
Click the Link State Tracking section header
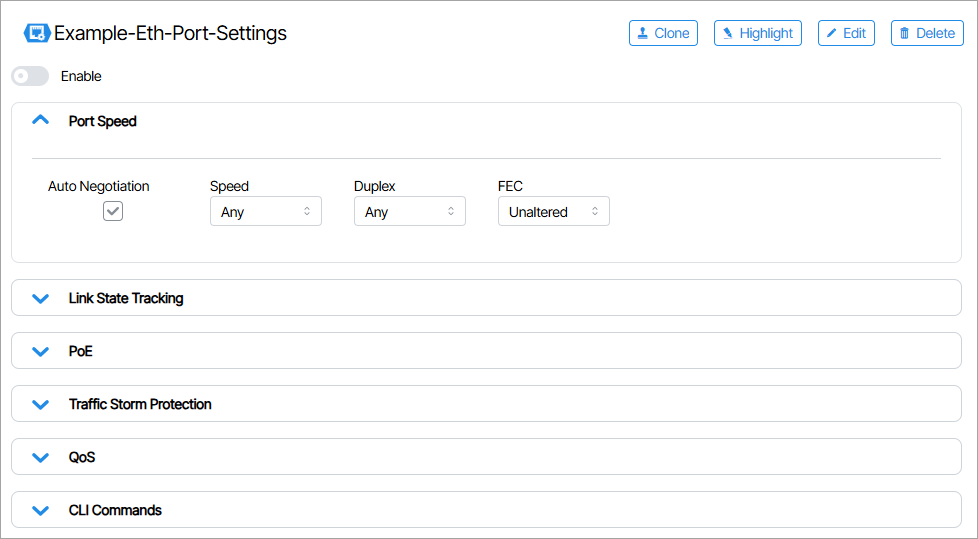click(126, 298)
